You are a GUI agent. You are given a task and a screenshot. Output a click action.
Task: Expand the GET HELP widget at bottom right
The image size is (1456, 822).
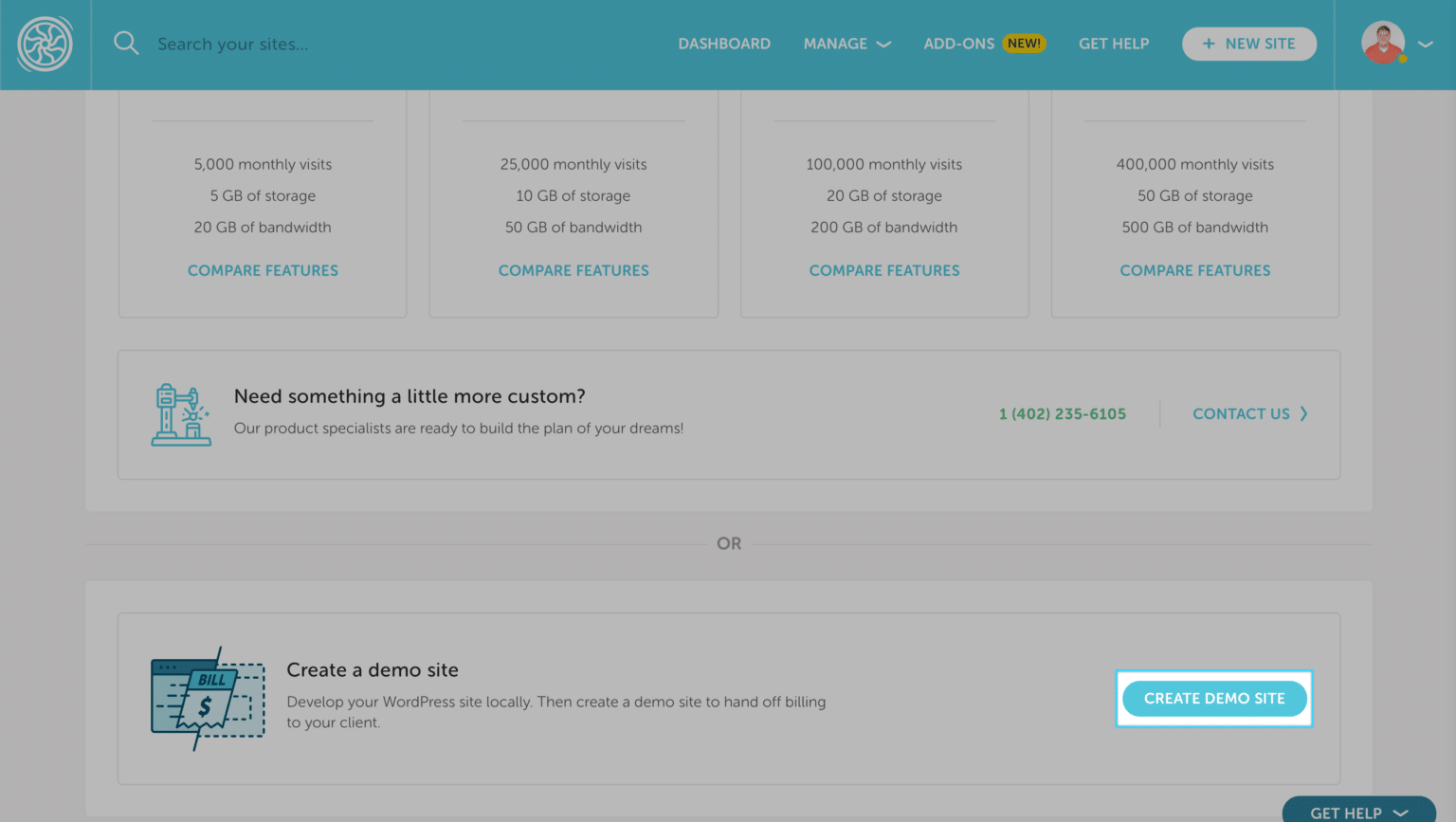click(x=1357, y=812)
